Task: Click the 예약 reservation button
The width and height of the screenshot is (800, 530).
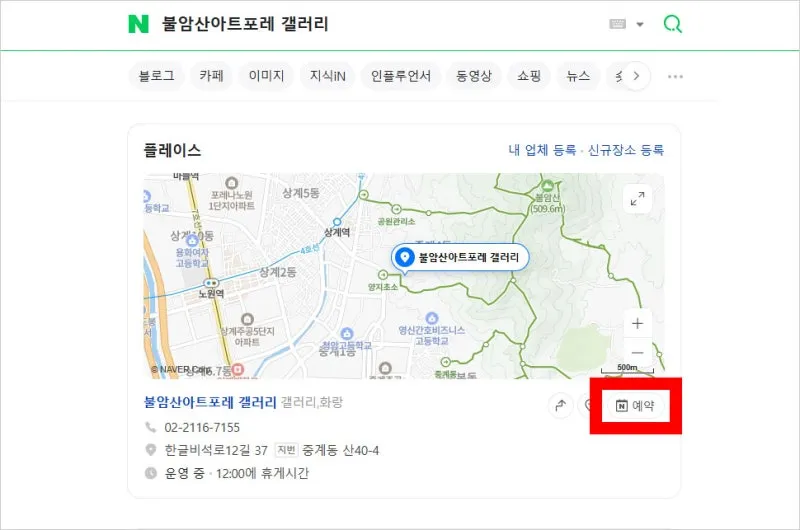Action: coord(635,406)
